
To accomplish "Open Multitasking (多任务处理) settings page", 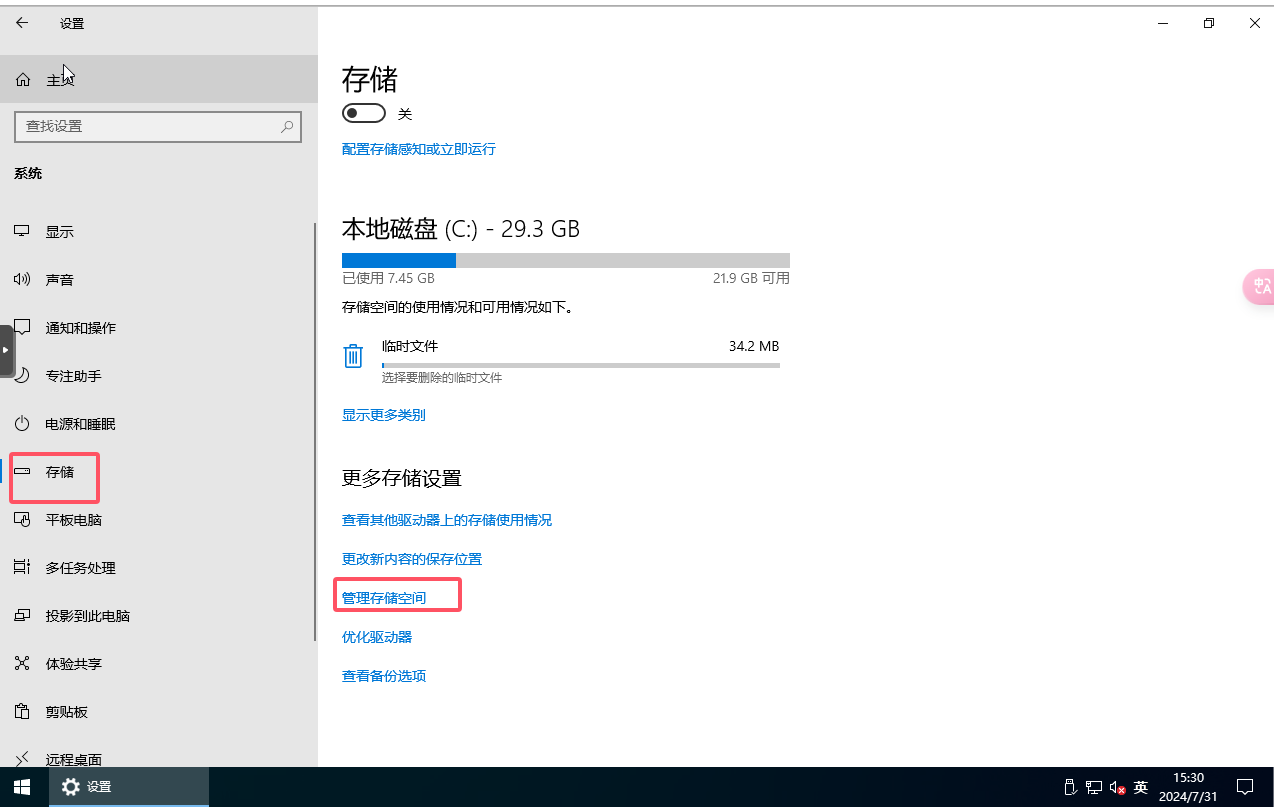I will 80,568.
